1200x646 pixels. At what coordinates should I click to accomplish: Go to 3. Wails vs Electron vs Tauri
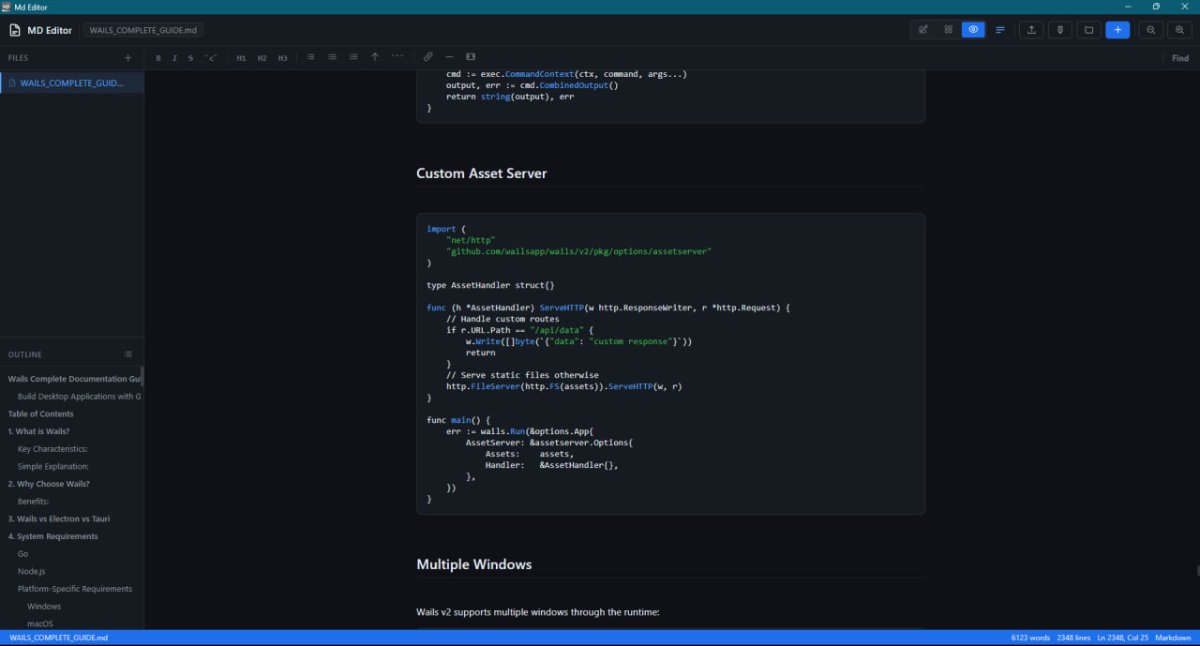point(58,519)
